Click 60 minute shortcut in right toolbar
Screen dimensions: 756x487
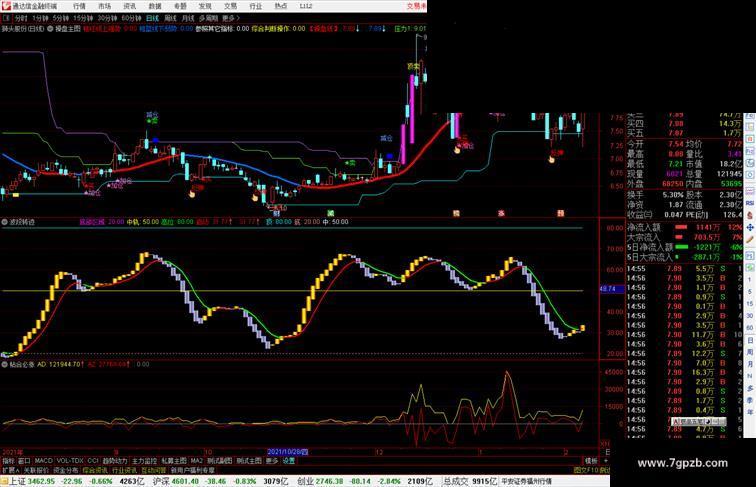[x=750, y=328]
